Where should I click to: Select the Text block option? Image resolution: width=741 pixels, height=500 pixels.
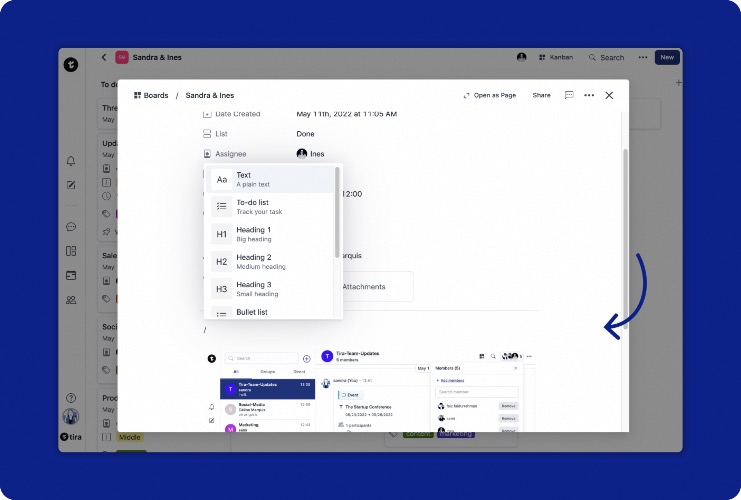tap(269, 179)
